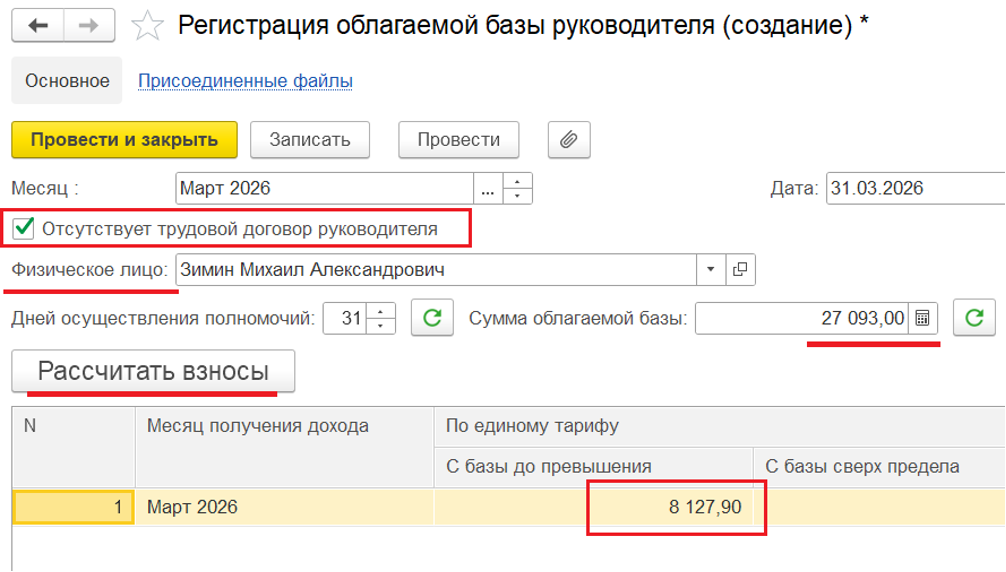
Task: Add form to favorites with star icon
Action: [147, 26]
